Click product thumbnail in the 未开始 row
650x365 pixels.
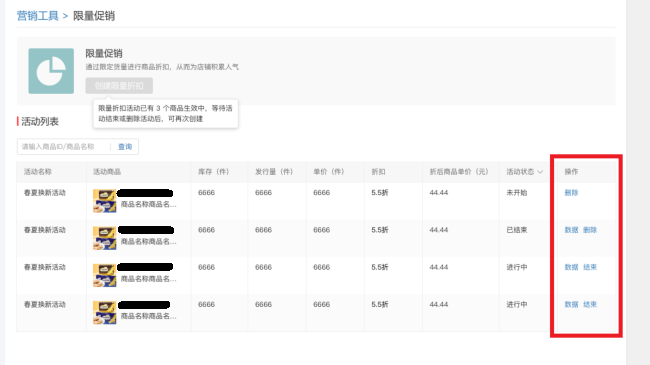(104, 201)
